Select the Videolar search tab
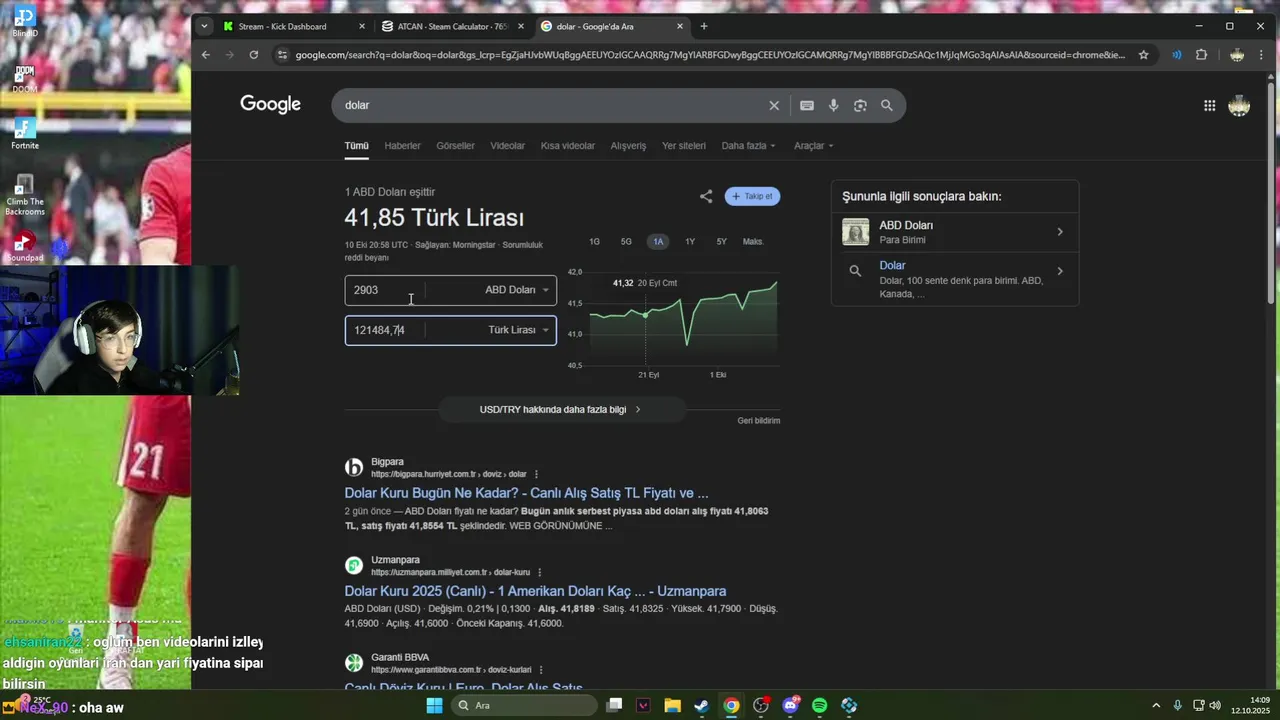This screenshot has height=720, width=1280. tap(507, 146)
